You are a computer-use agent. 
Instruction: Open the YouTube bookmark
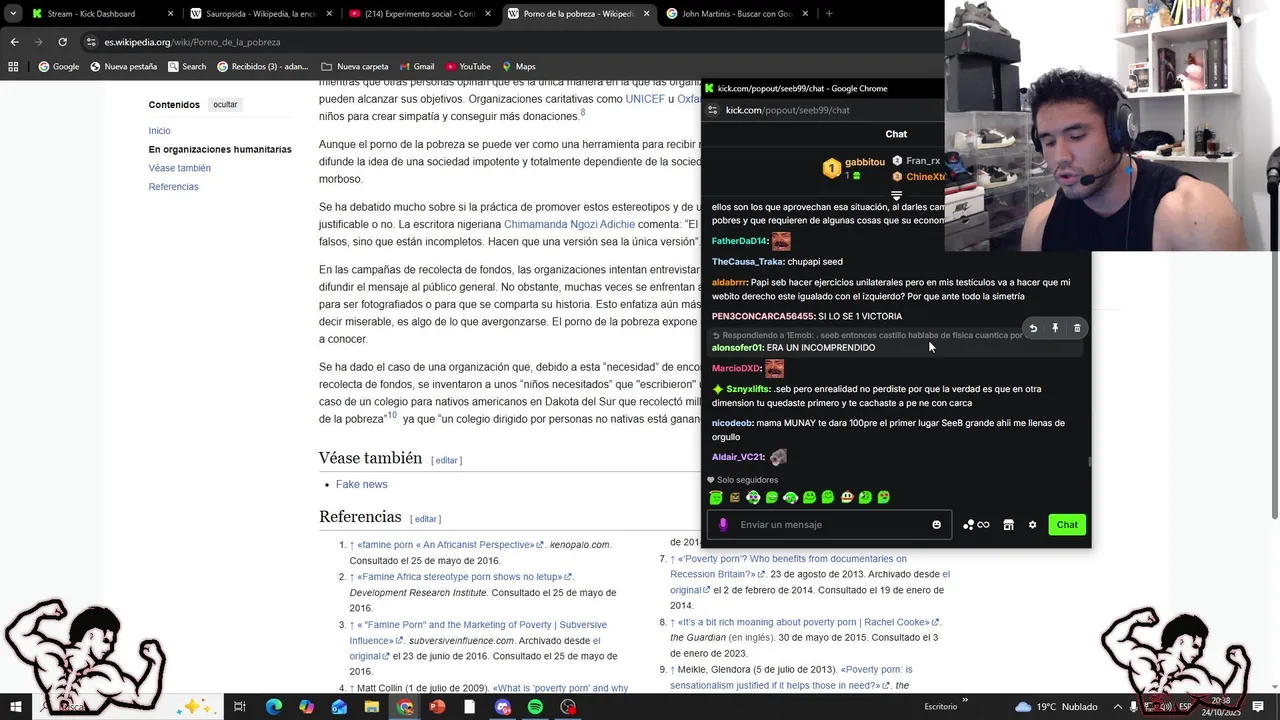pos(468,67)
